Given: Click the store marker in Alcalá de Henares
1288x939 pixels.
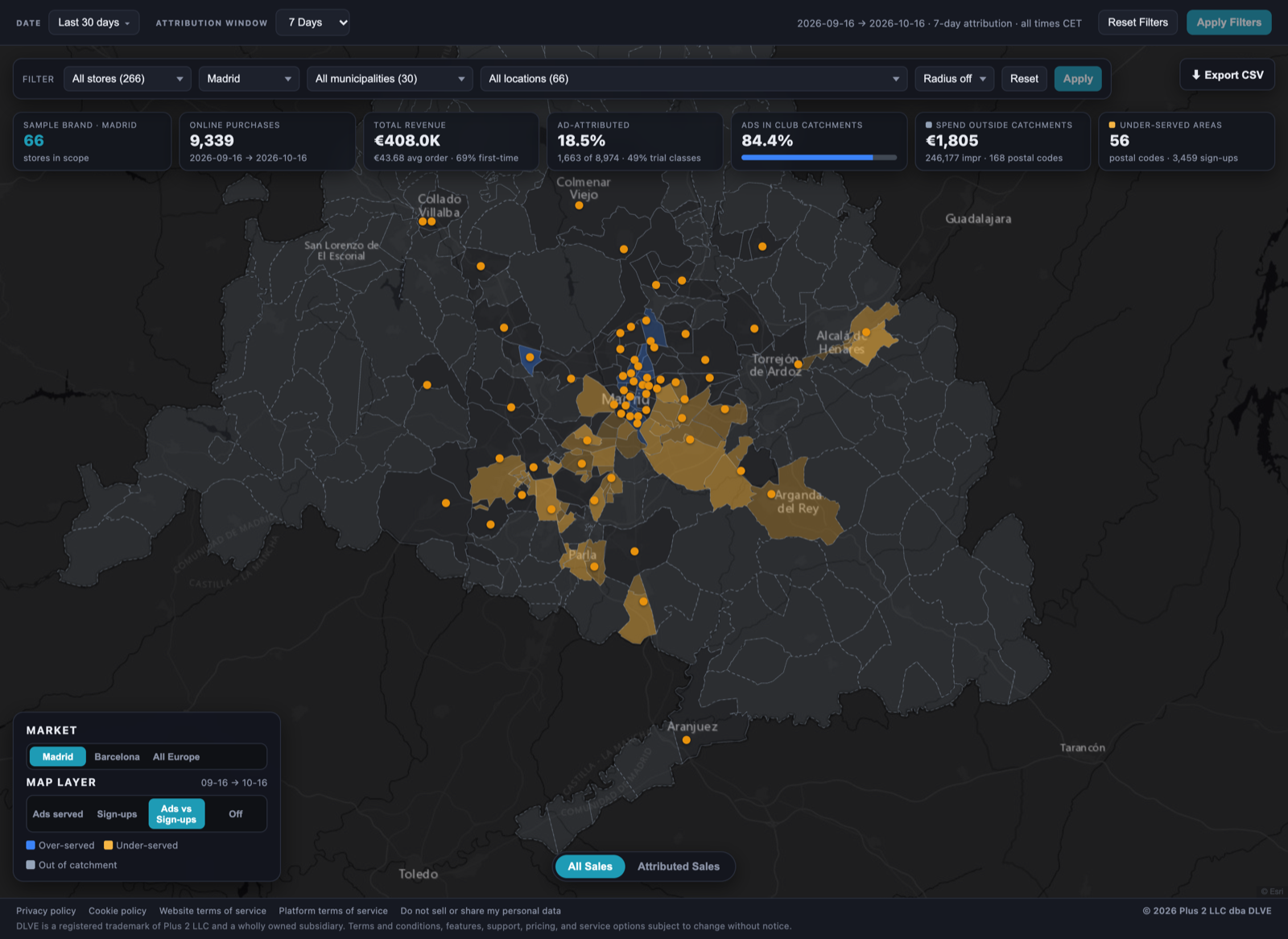Looking at the screenshot, I should coord(866,333).
